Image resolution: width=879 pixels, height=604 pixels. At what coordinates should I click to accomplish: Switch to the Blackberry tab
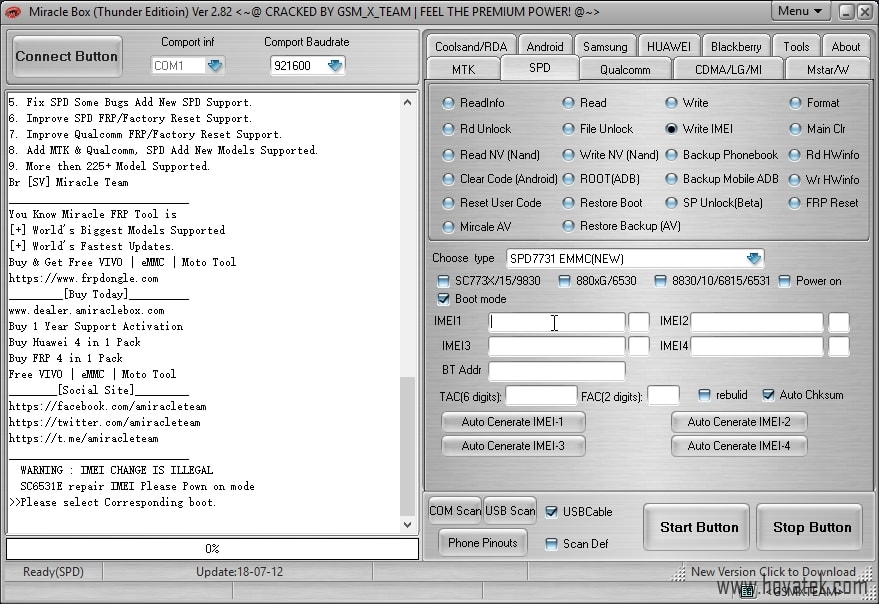click(736, 47)
